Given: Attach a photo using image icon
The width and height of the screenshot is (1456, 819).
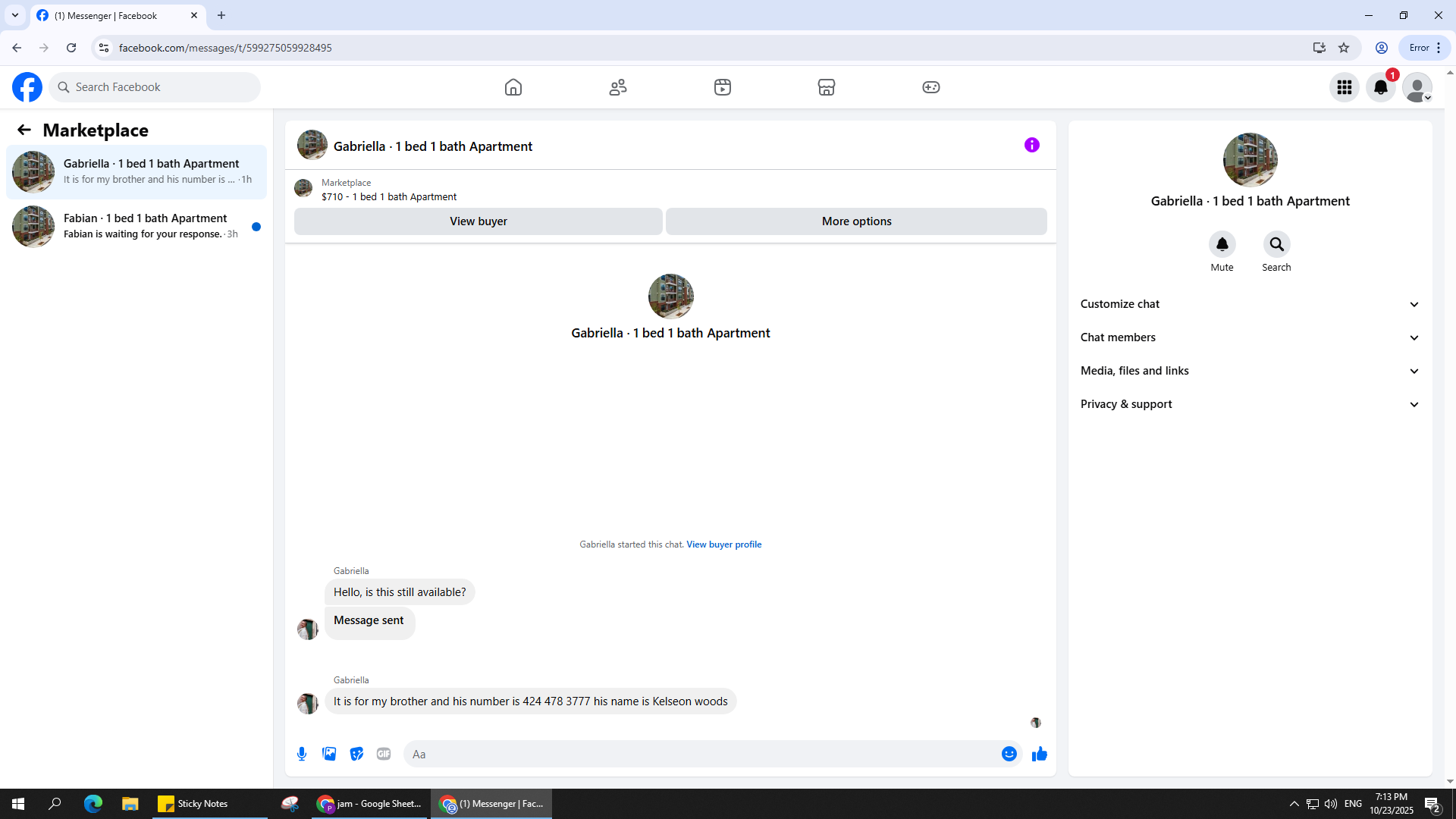Looking at the screenshot, I should coord(329,754).
